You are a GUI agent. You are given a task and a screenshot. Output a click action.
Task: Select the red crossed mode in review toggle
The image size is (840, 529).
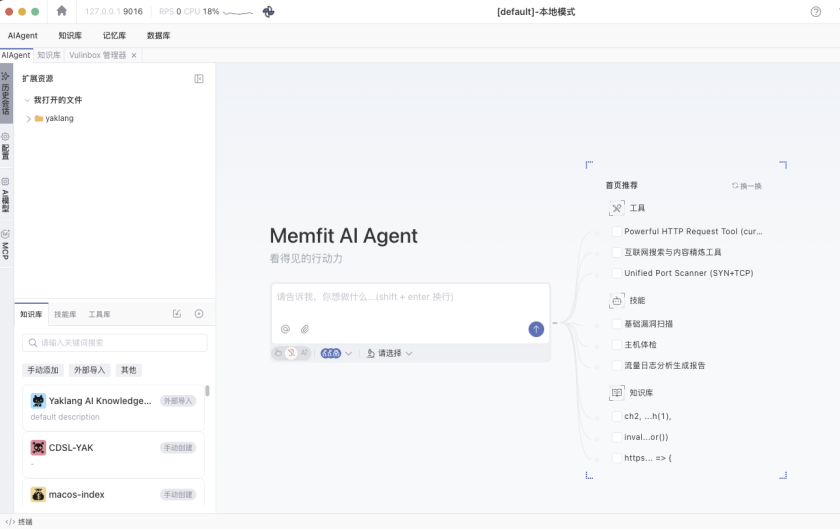(x=291, y=353)
